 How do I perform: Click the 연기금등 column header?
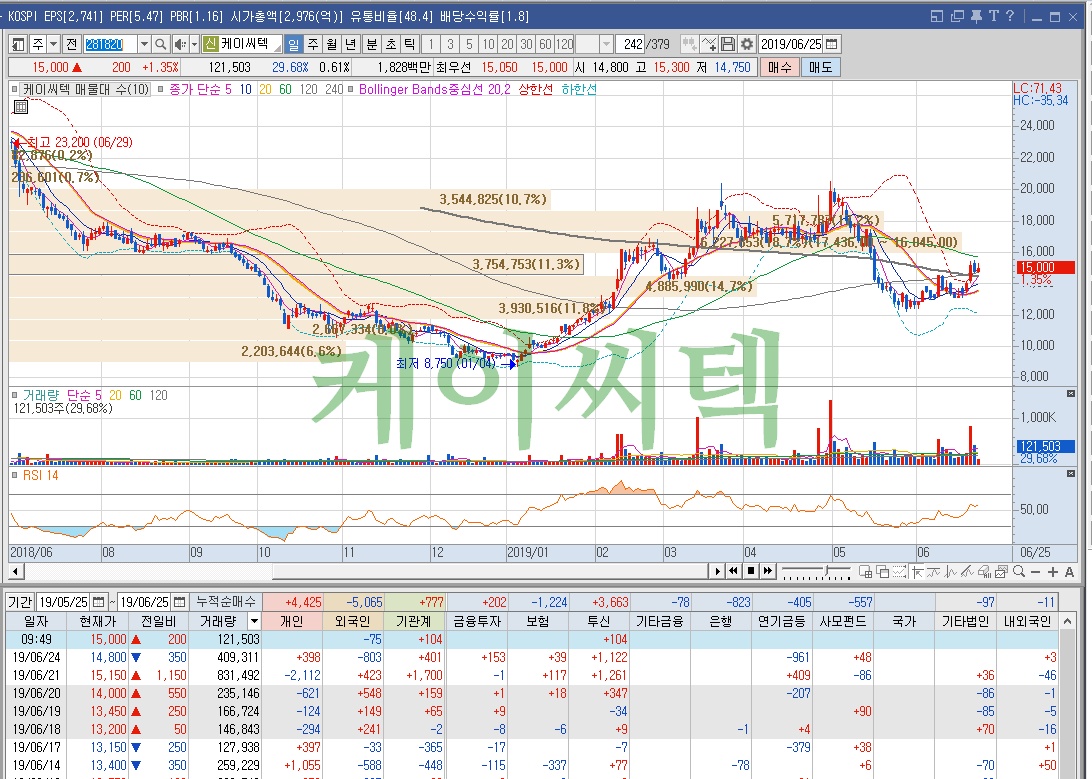(x=782, y=621)
